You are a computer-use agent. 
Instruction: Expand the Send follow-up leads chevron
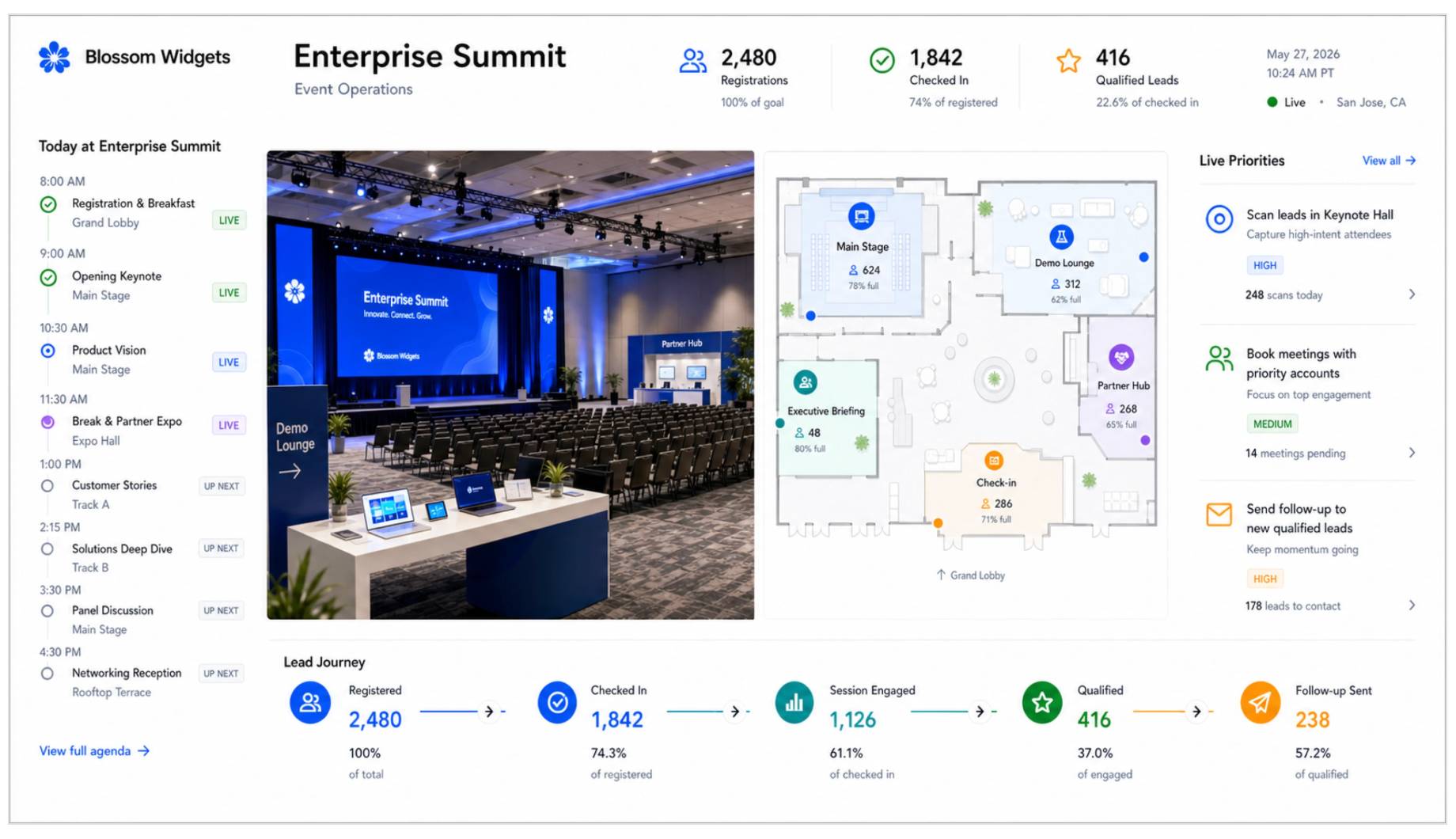point(1412,606)
